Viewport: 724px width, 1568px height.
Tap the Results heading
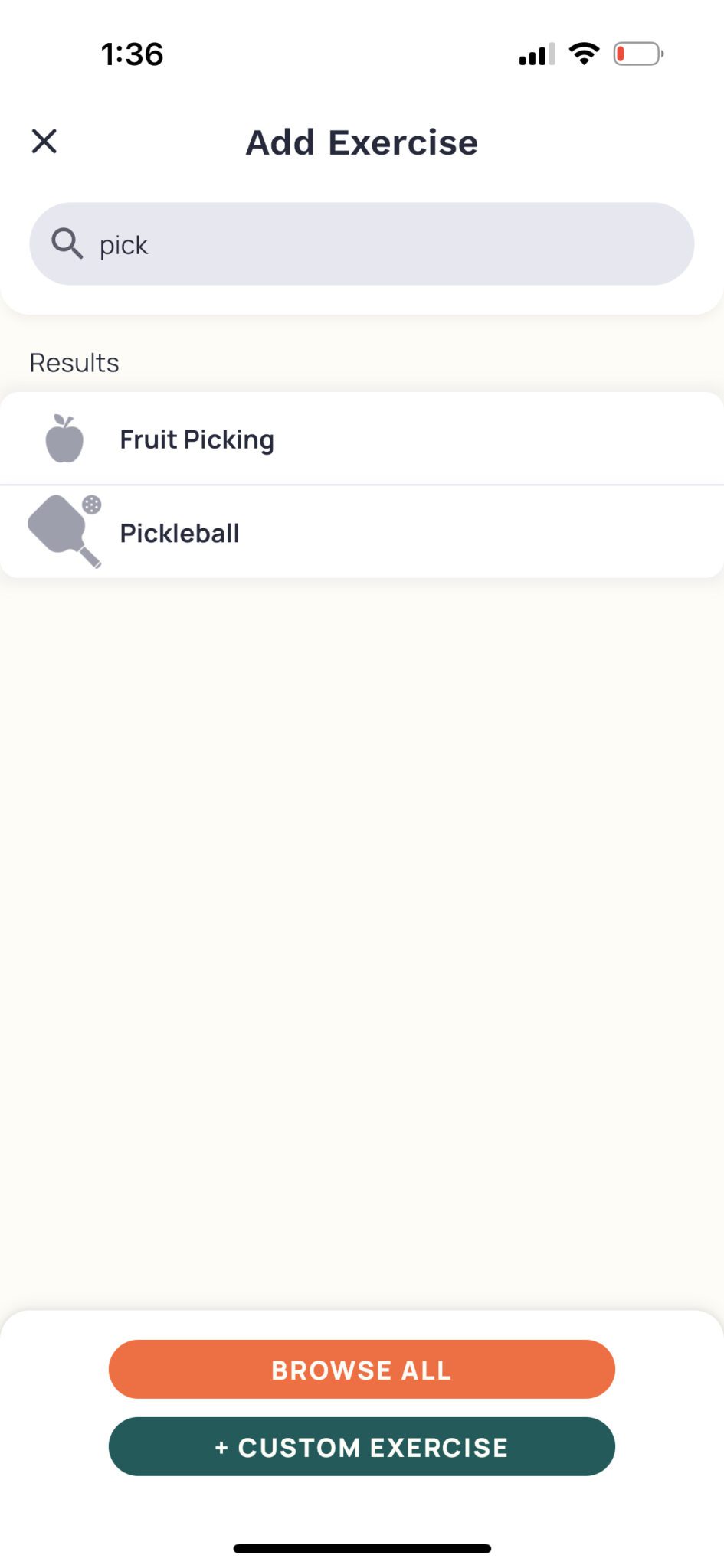tap(74, 363)
